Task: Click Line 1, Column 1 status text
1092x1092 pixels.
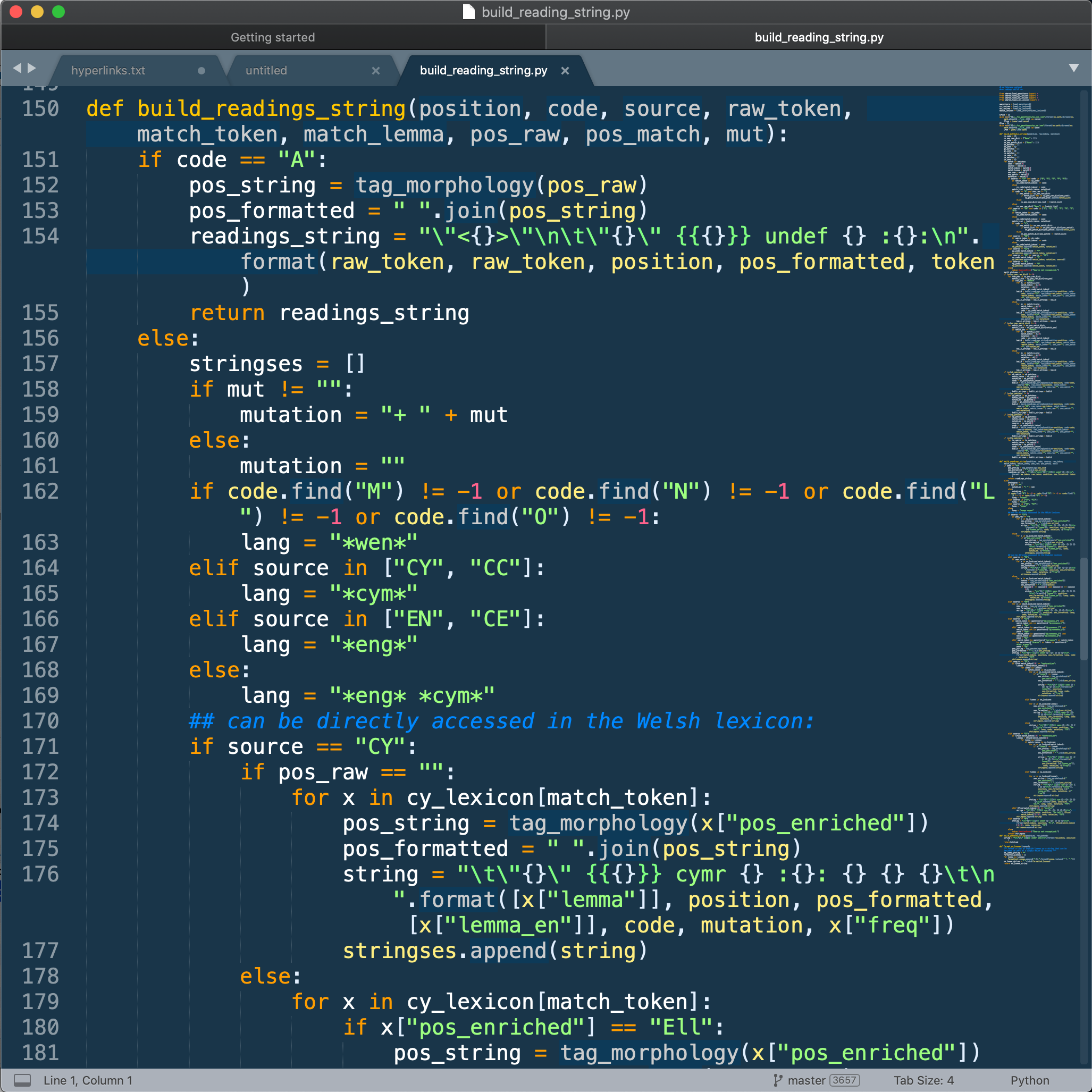Action: [88, 1080]
